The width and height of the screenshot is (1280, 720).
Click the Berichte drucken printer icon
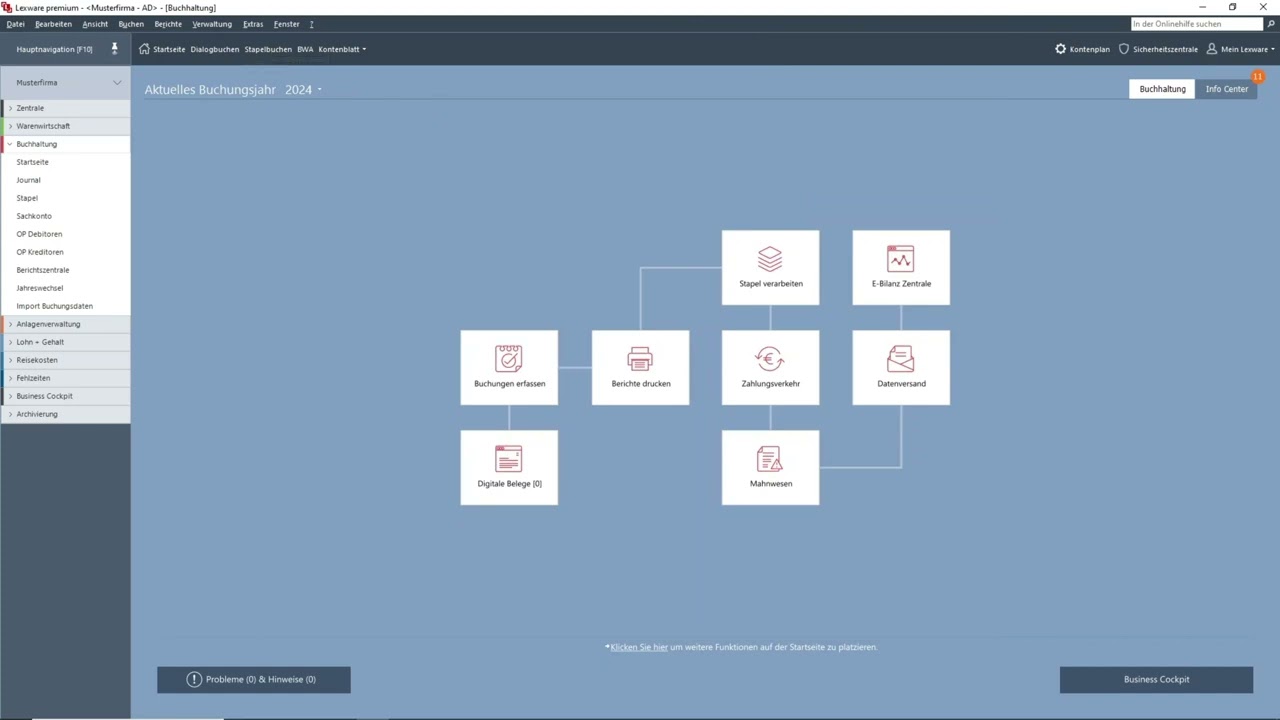click(640, 358)
